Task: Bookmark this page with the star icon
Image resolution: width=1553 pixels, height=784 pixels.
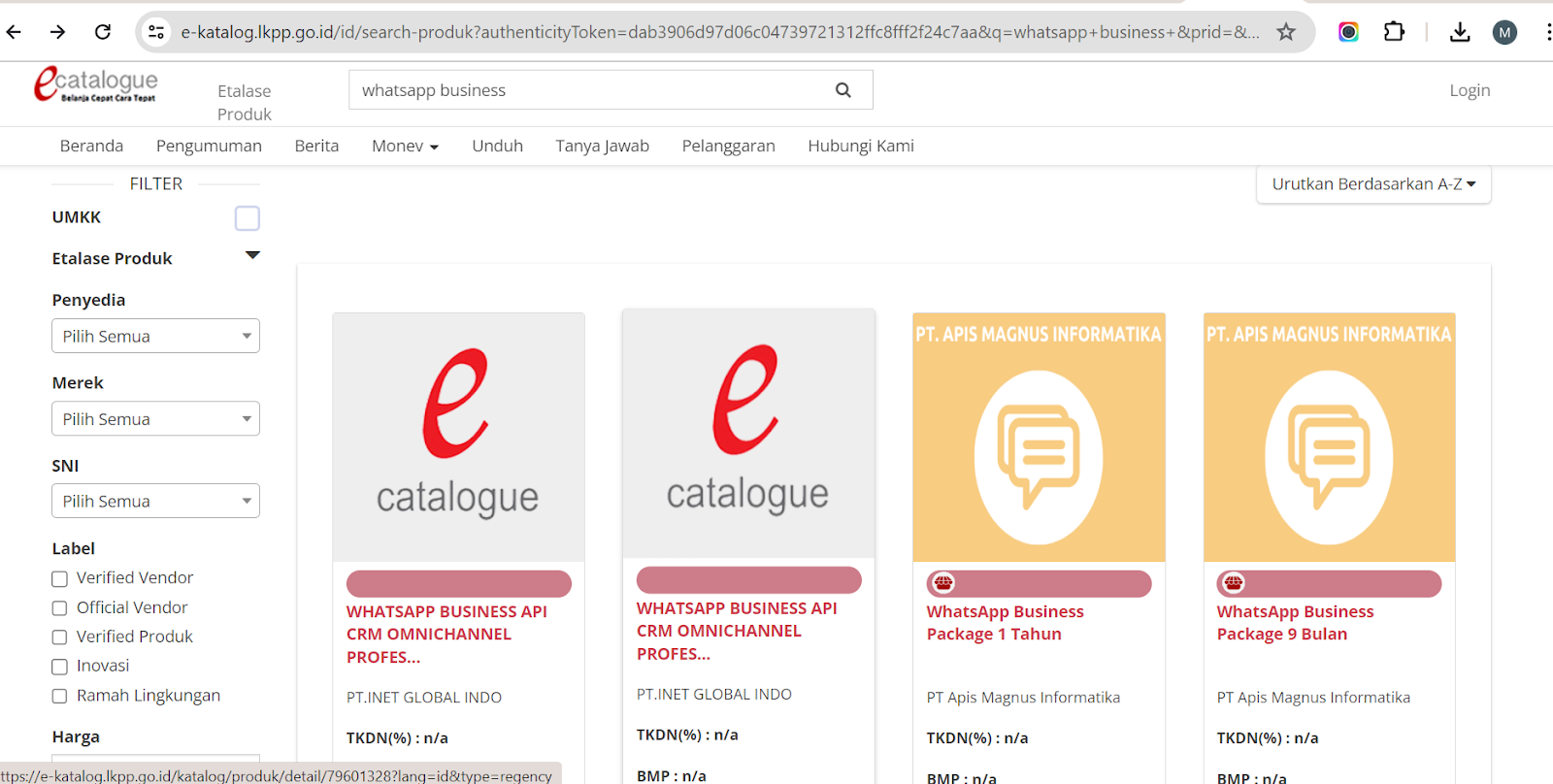Action: 1286,32
